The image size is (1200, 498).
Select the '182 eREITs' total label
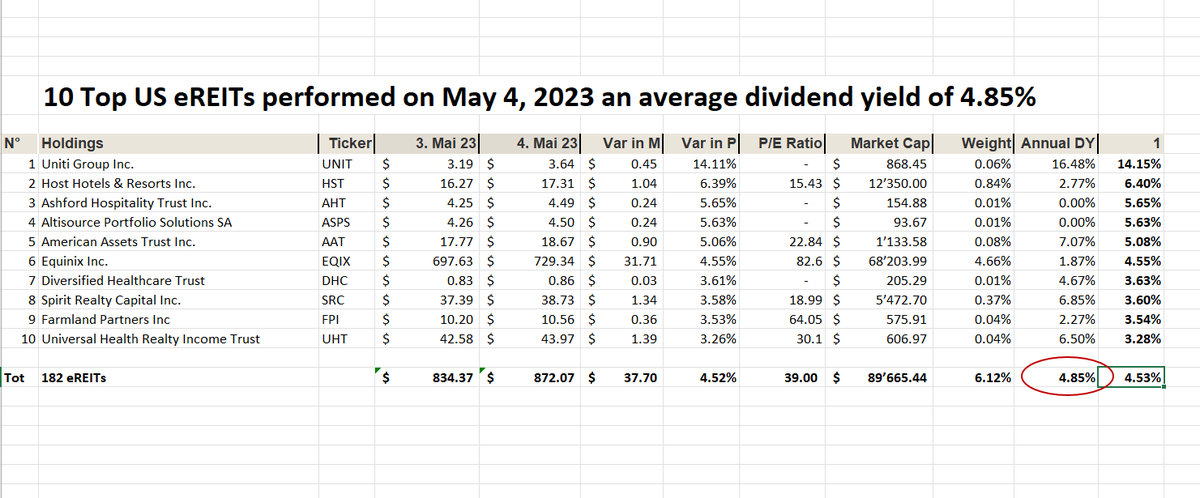(178, 378)
